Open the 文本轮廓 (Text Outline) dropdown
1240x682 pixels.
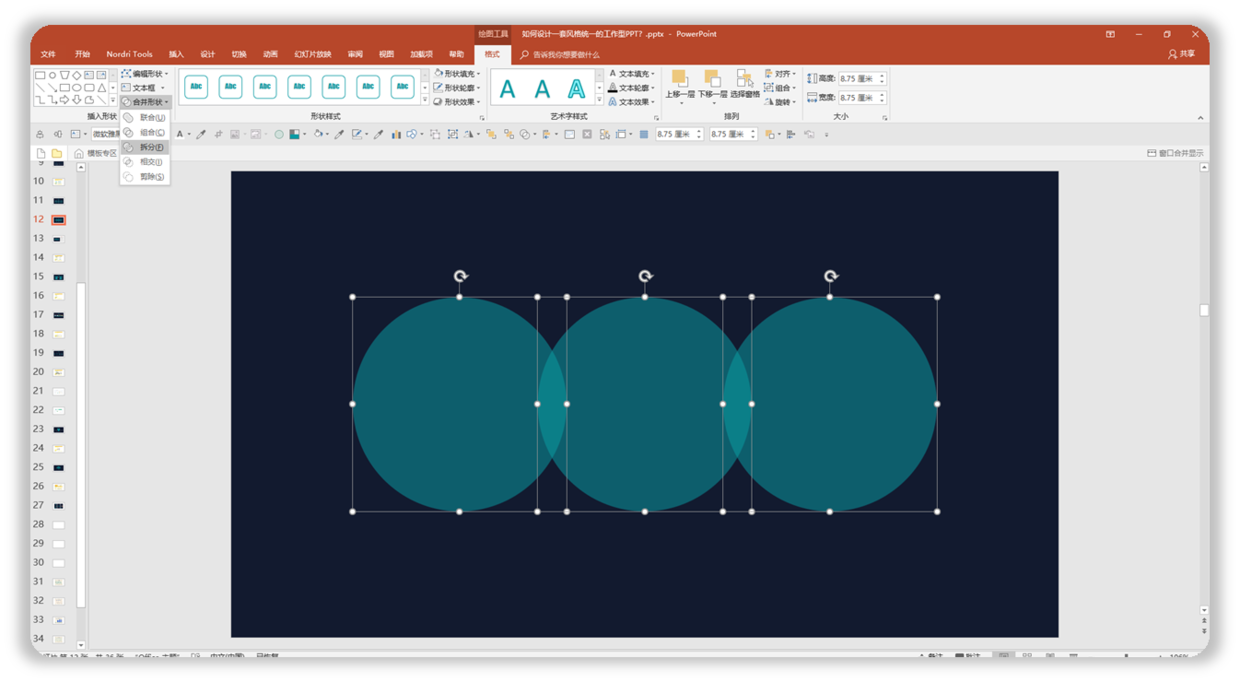(632, 88)
